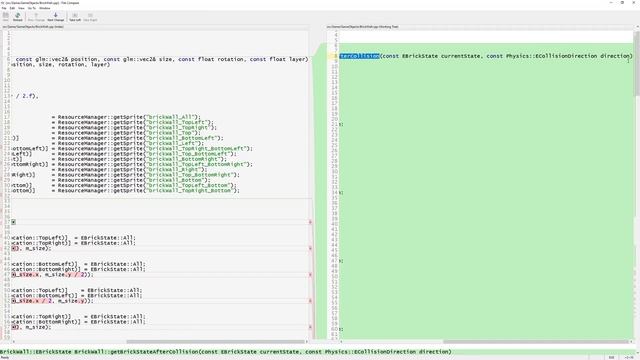Open the Edit menu
This screenshot has height=360, width=640.
point(12,8)
